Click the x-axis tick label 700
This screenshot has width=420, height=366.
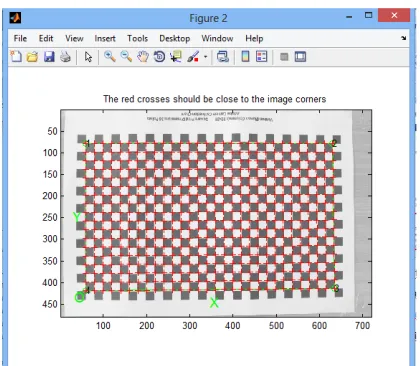pyautogui.click(x=362, y=326)
